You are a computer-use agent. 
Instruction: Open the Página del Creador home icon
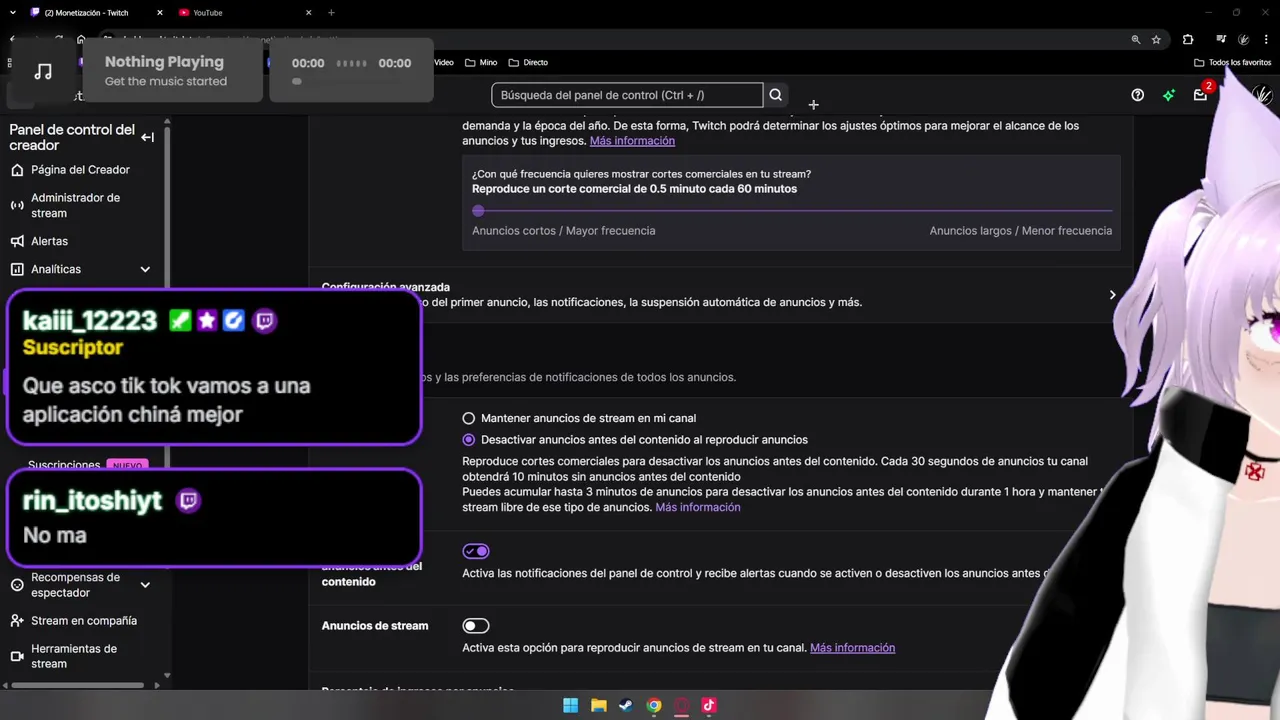[x=17, y=170]
